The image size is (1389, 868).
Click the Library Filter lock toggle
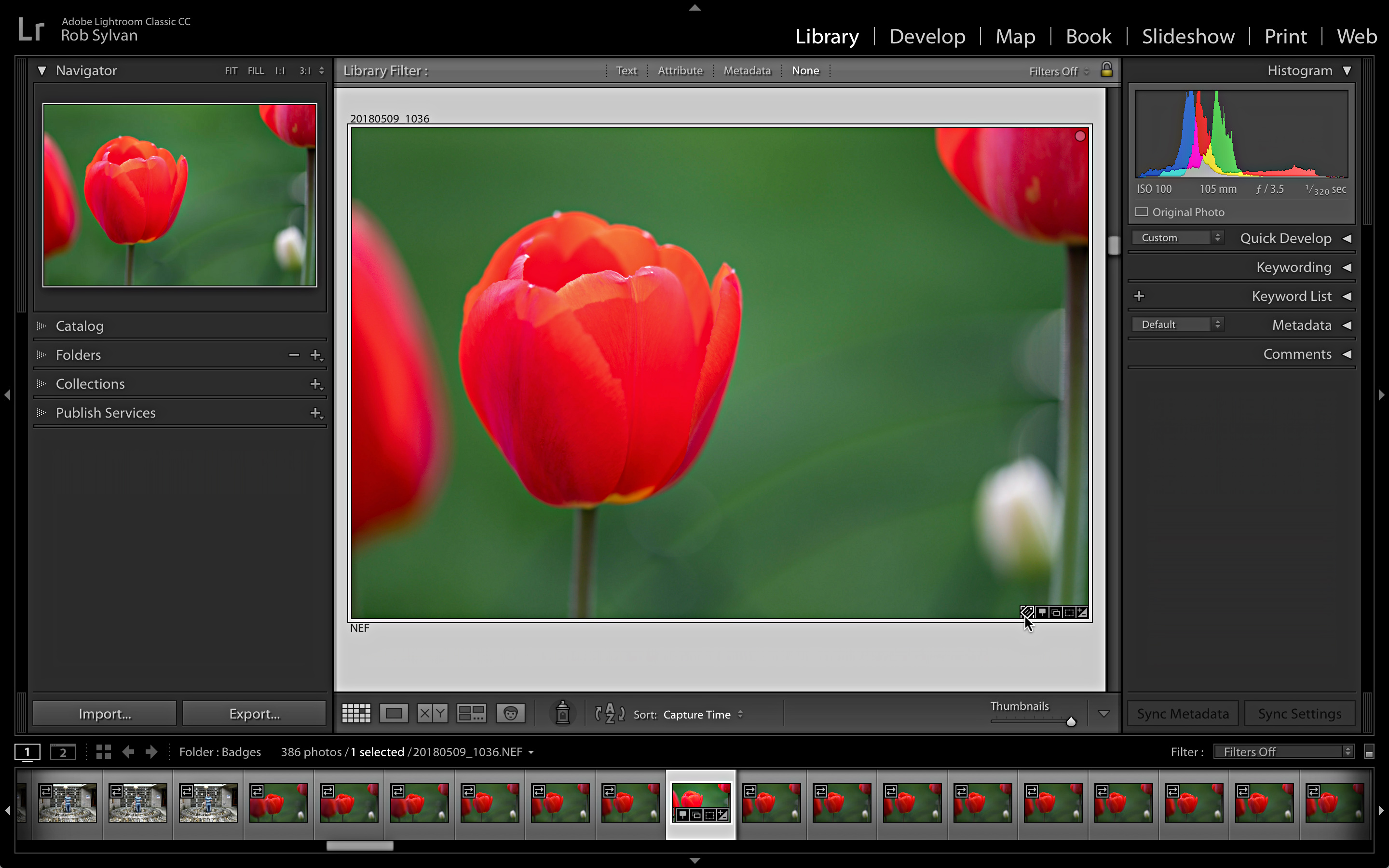(1106, 70)
